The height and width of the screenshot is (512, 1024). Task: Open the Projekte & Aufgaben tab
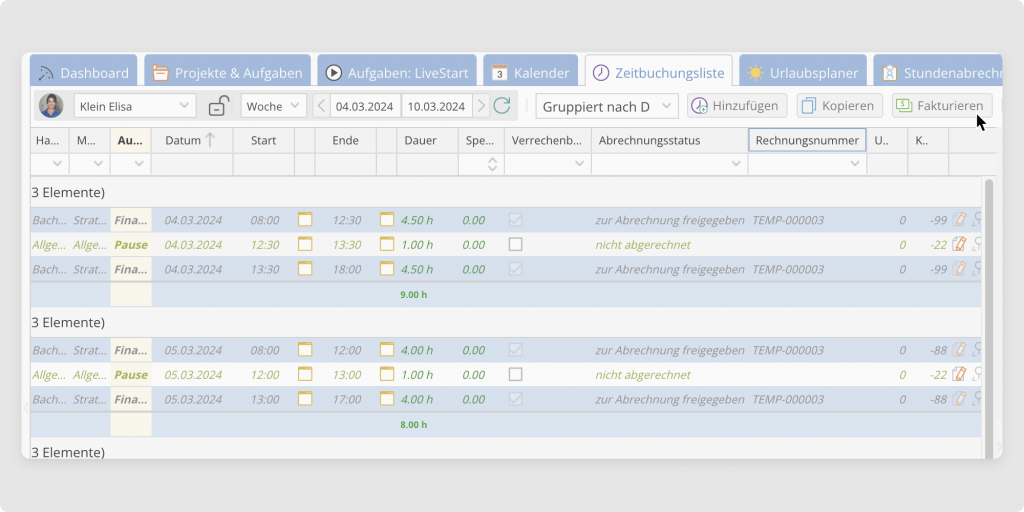coord(226,73)
